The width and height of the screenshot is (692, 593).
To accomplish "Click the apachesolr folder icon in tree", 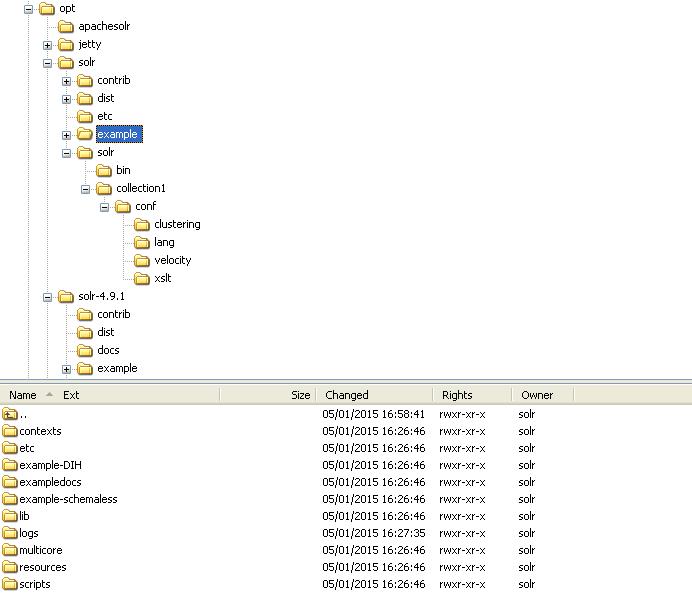I will pyautogui.click(x=66, y=26).
